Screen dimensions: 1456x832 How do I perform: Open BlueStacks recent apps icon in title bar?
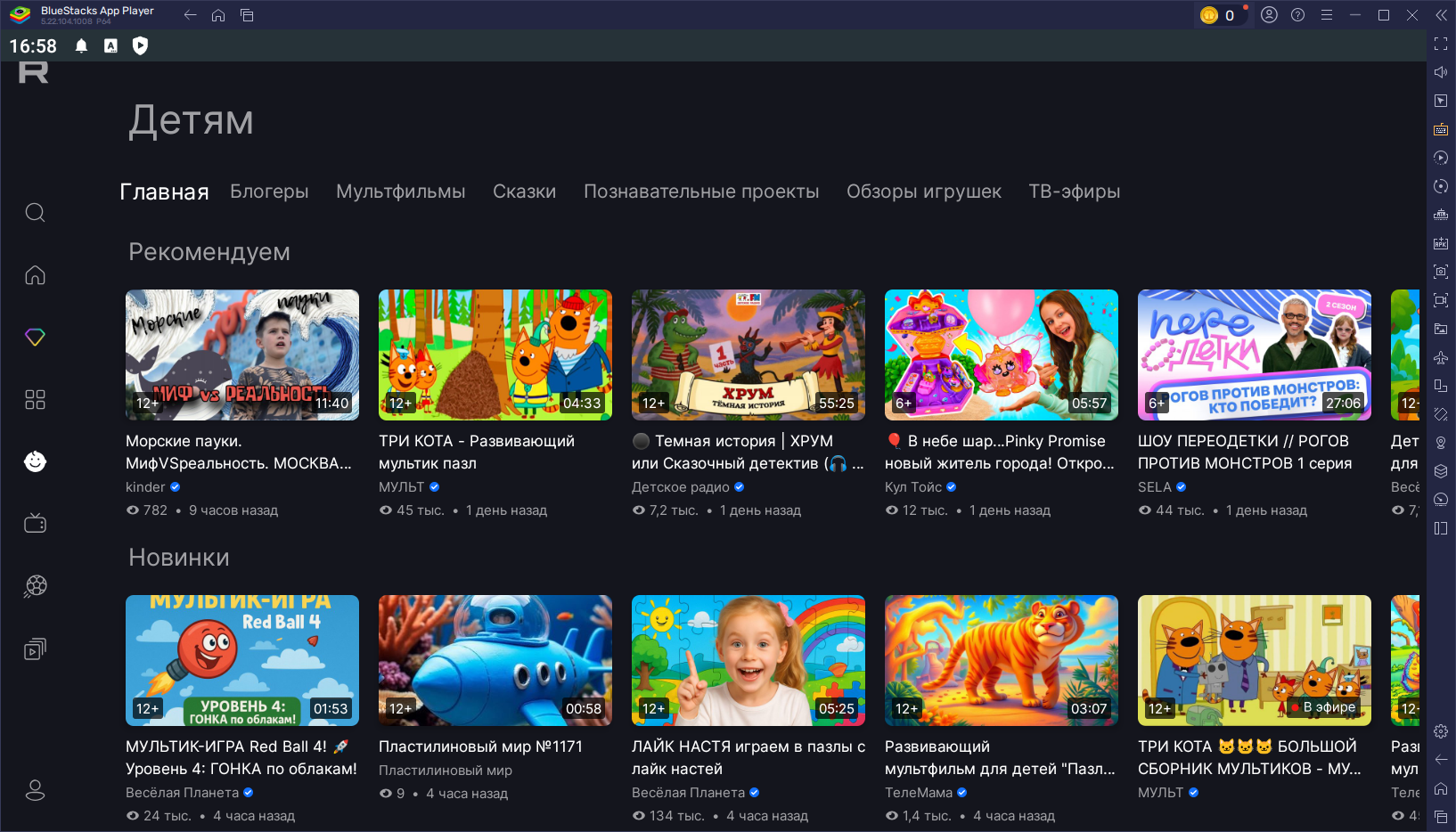(x=247, y=15)
